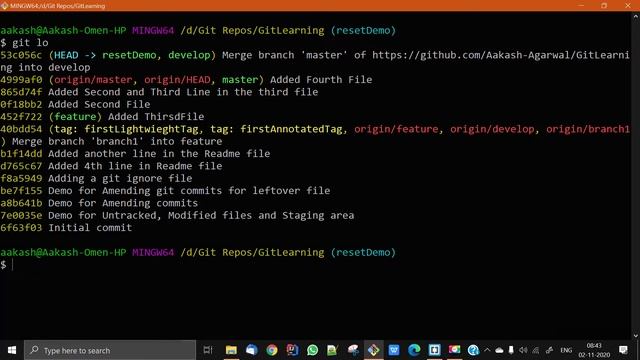Viewport: 640px width, 360px height.
Task: Click the terminal scrollbar down arrow
Action: (x=636, y=336)
